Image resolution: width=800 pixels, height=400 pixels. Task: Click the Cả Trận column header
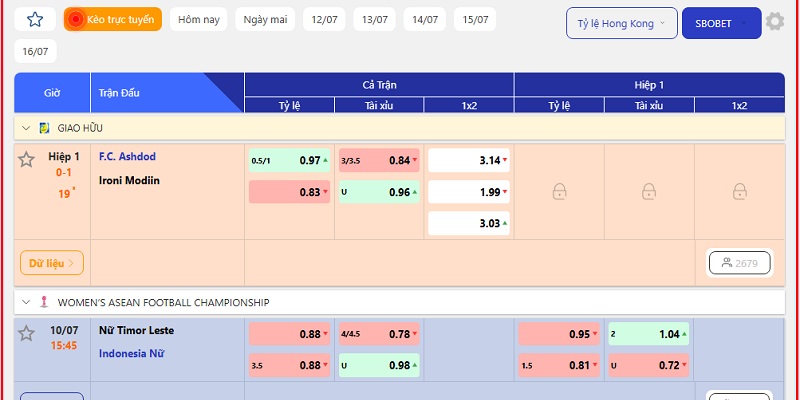pos(379,85)
